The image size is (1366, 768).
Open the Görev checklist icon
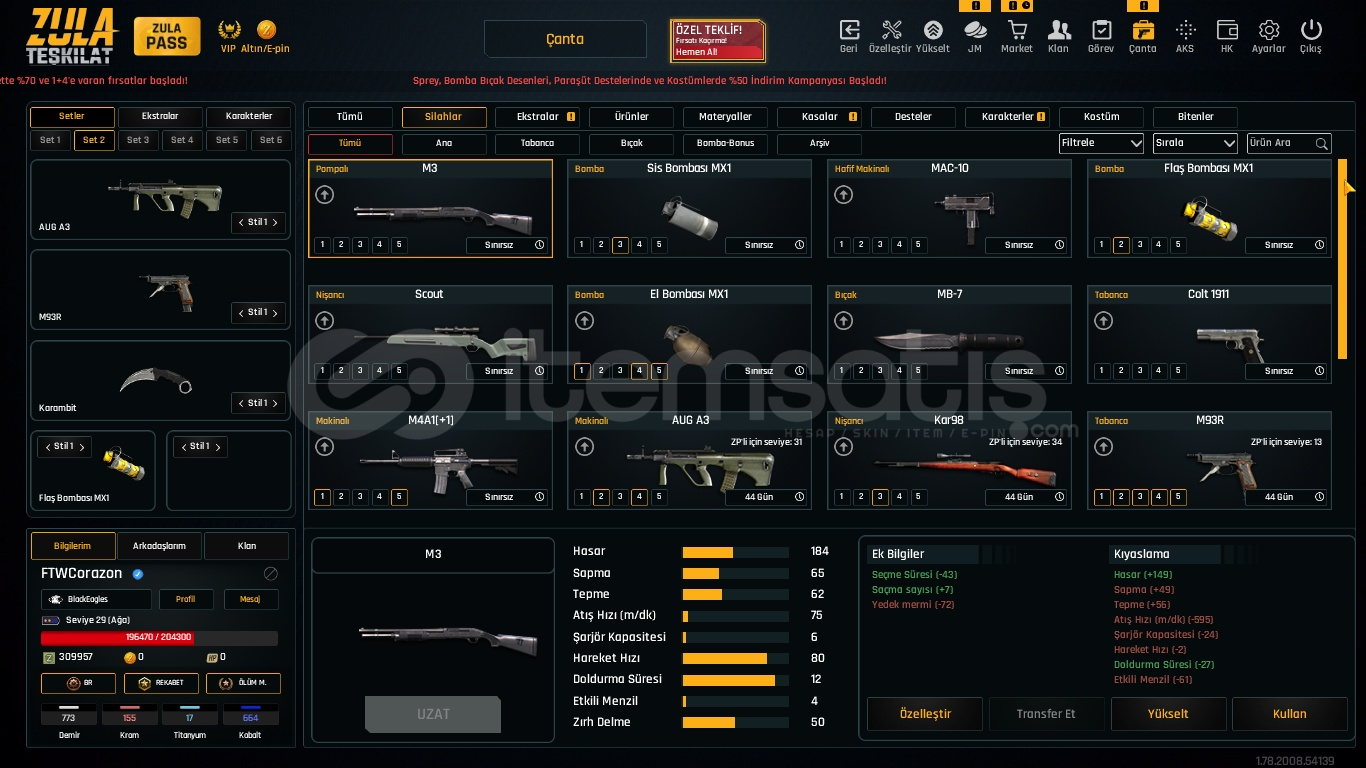pyautogui.click(x=1101, y=30)
